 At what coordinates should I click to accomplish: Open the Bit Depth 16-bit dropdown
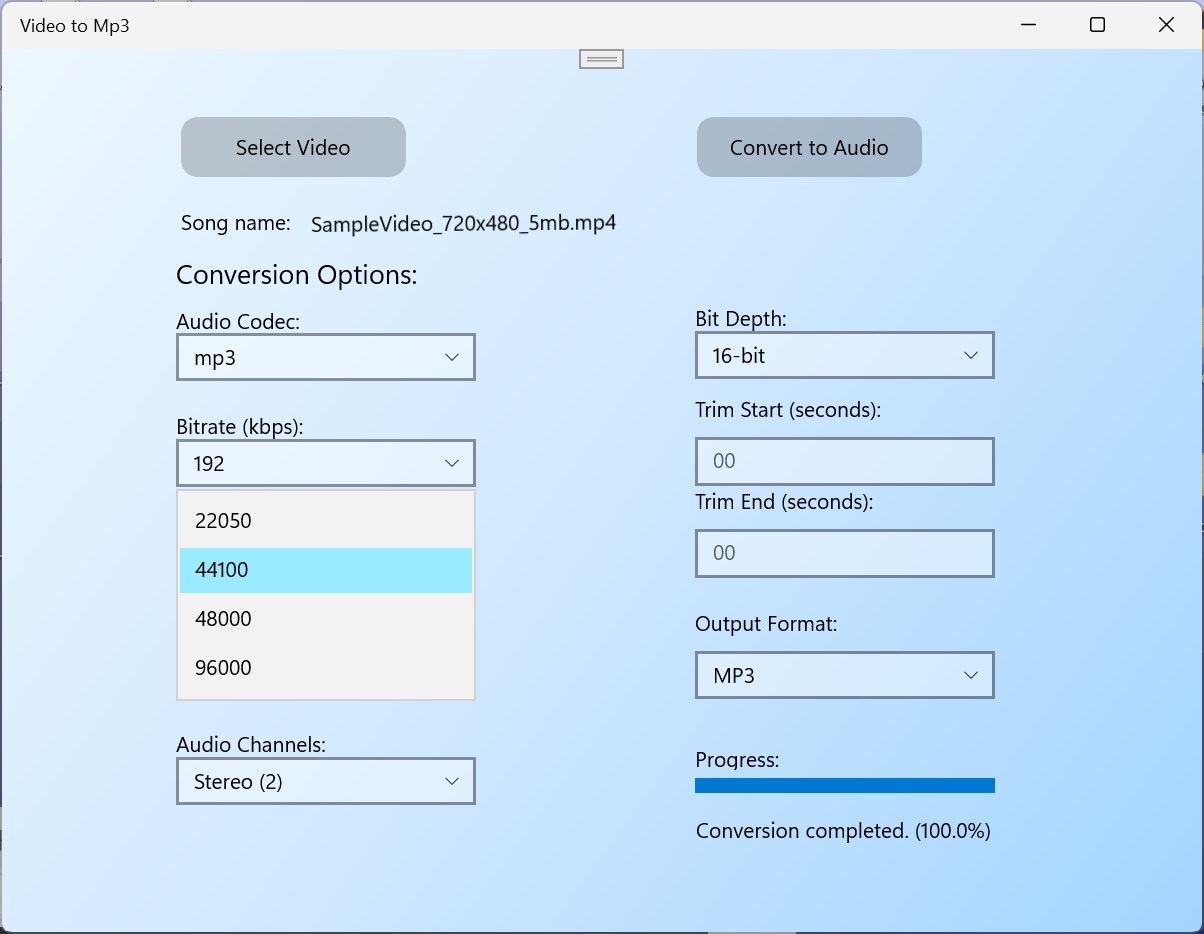pyautogui.click(x=845, y=355)
